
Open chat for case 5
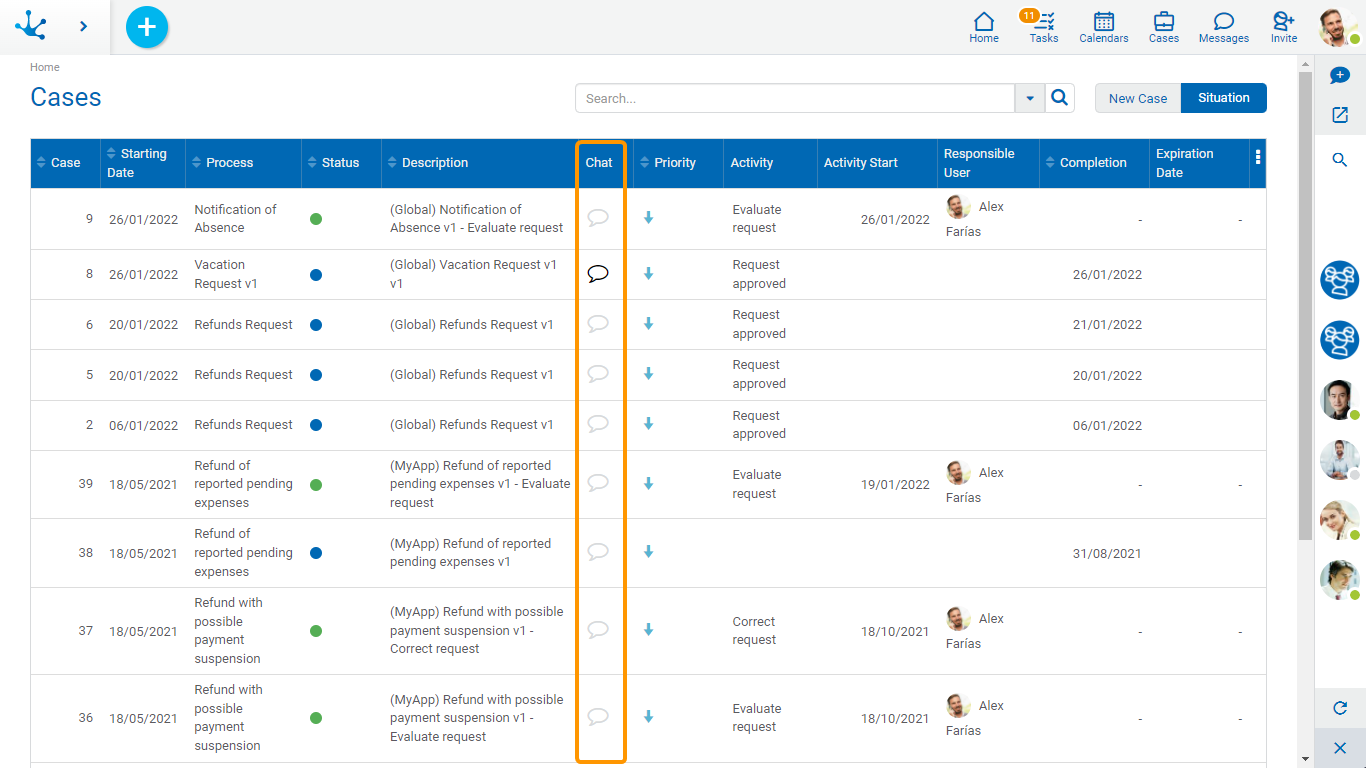click(598, 374)
